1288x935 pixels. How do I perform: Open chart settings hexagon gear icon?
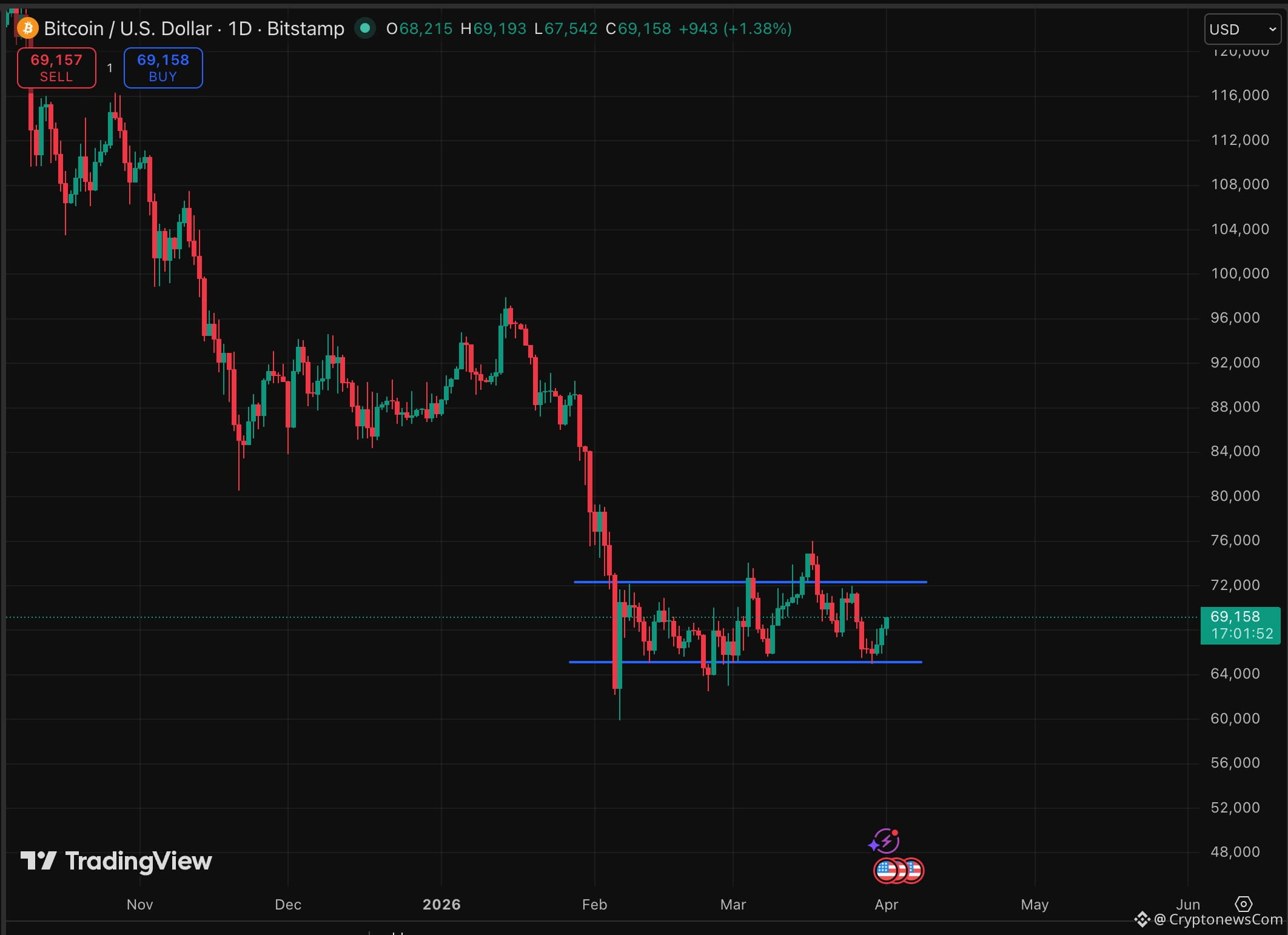(x=1243, y=904)
